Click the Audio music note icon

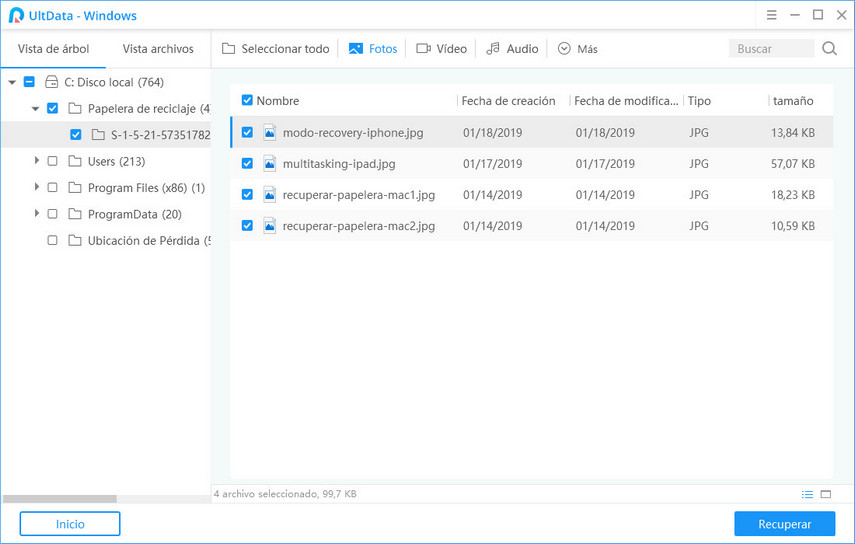point(493,49)
